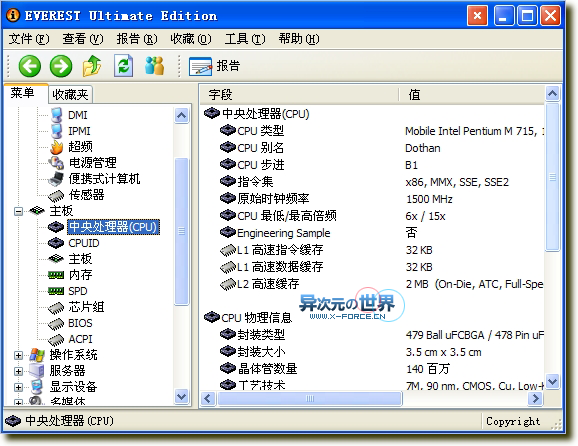Click the 内存 memory module icon
578x446 pixels.
pos(56,275)
